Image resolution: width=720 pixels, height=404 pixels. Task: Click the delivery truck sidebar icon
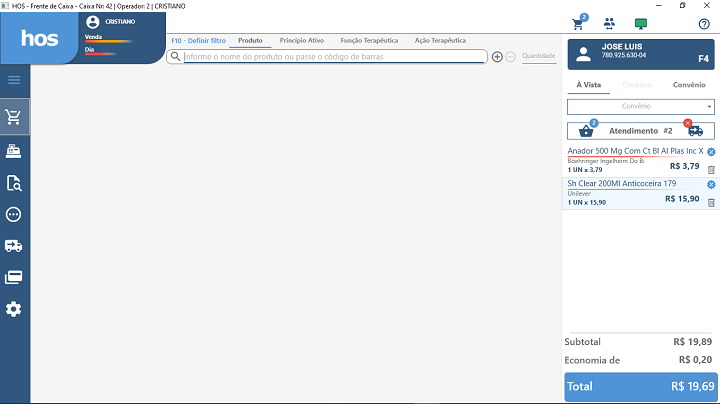click(14, 245)
